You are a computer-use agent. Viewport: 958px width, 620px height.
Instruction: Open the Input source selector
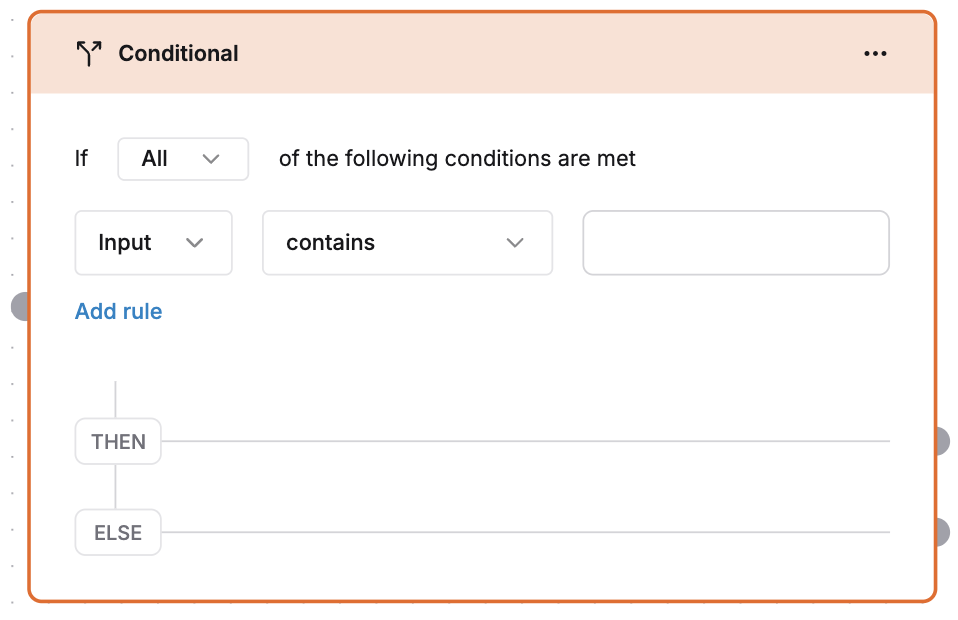tap(153, 243)
